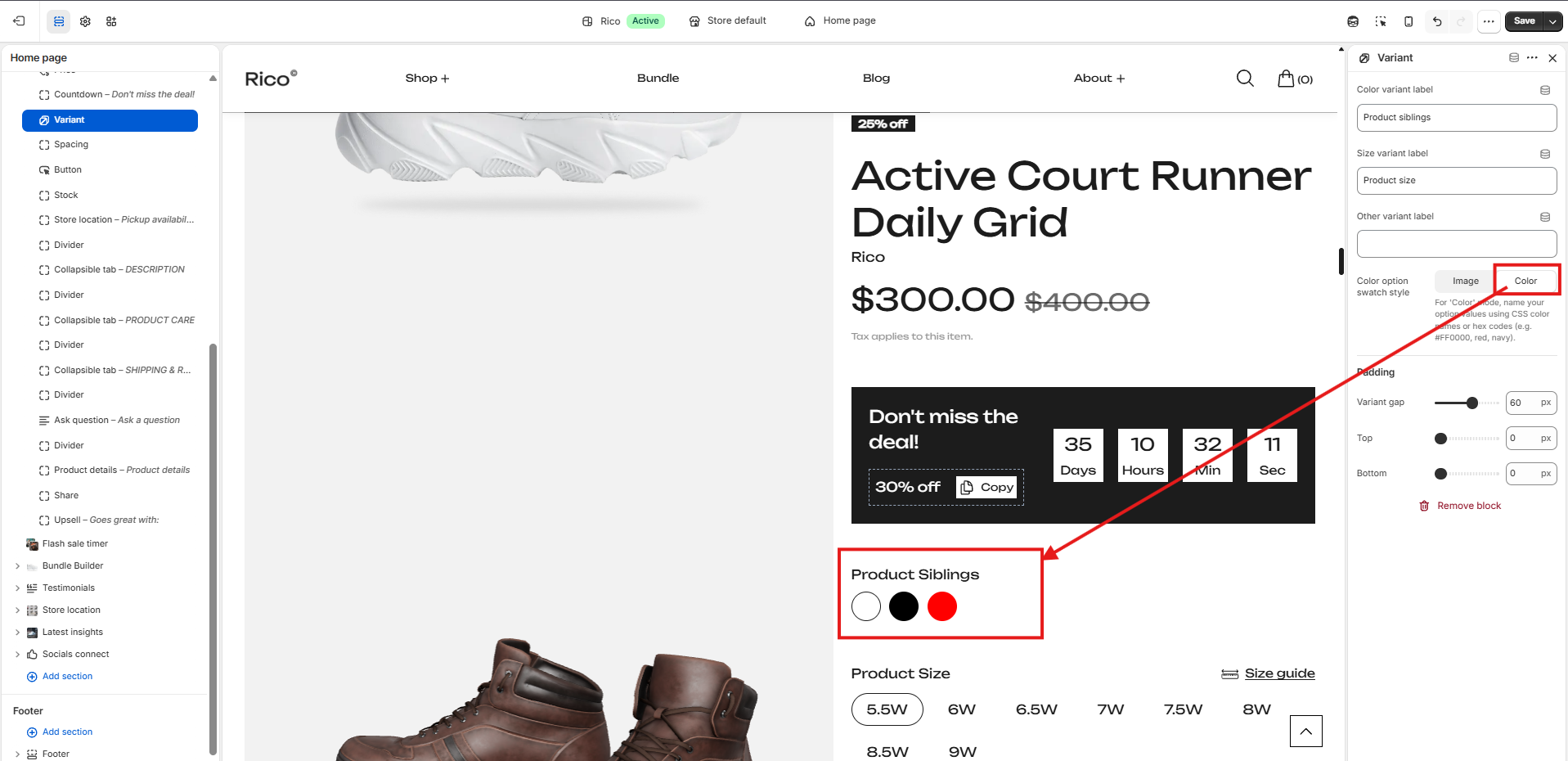Image resolution: width=1568 pixels, height=761 pixels.
Task: Open Variant panel more options dots
Action: [x=1532, y=58]
